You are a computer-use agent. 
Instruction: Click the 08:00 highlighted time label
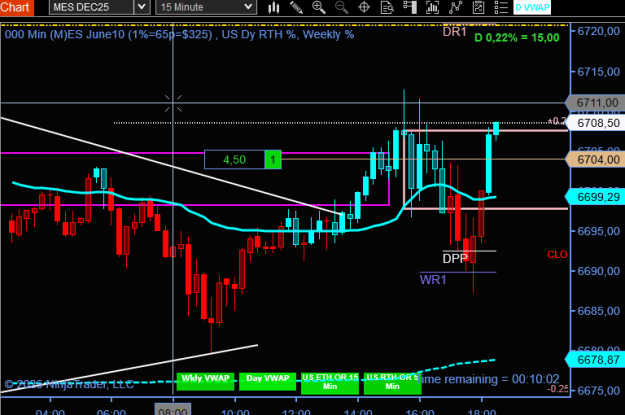coord(173,409)
